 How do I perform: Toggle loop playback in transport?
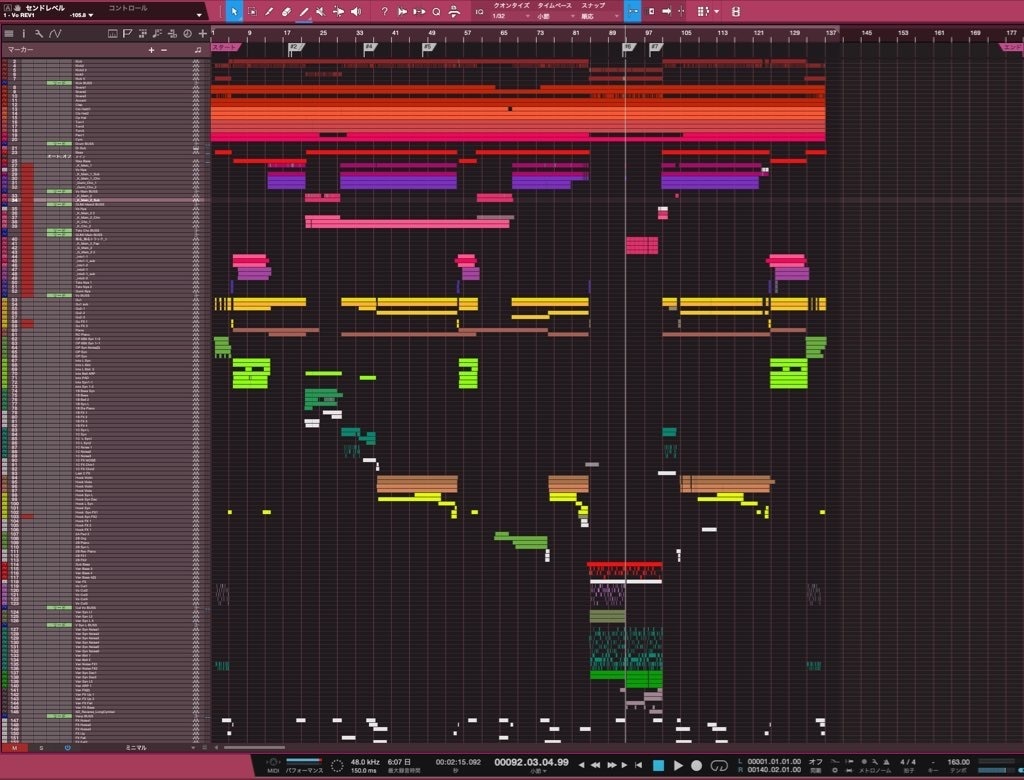click(718, 765)
